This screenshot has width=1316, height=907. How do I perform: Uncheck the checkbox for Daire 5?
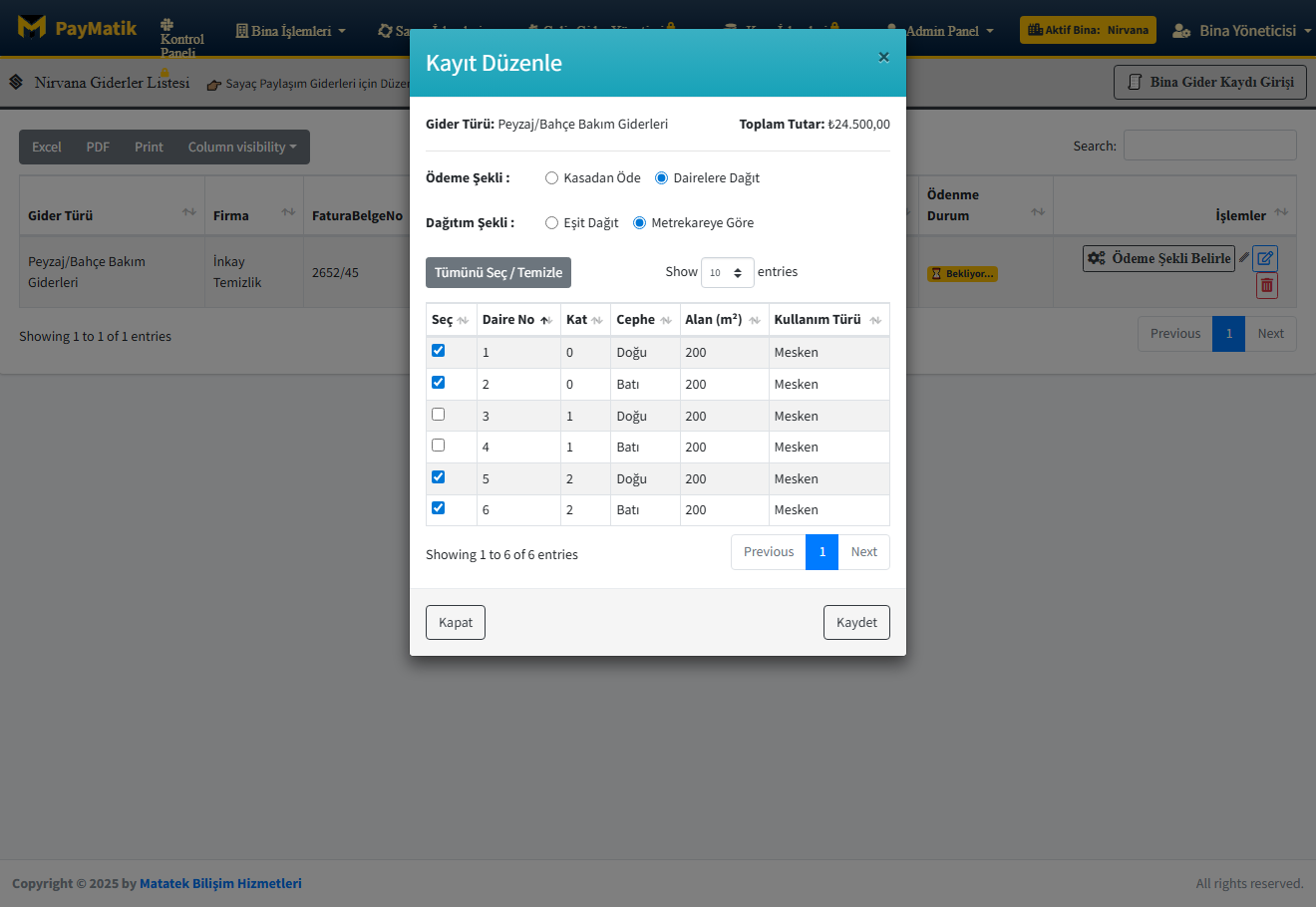coord(438,477)
